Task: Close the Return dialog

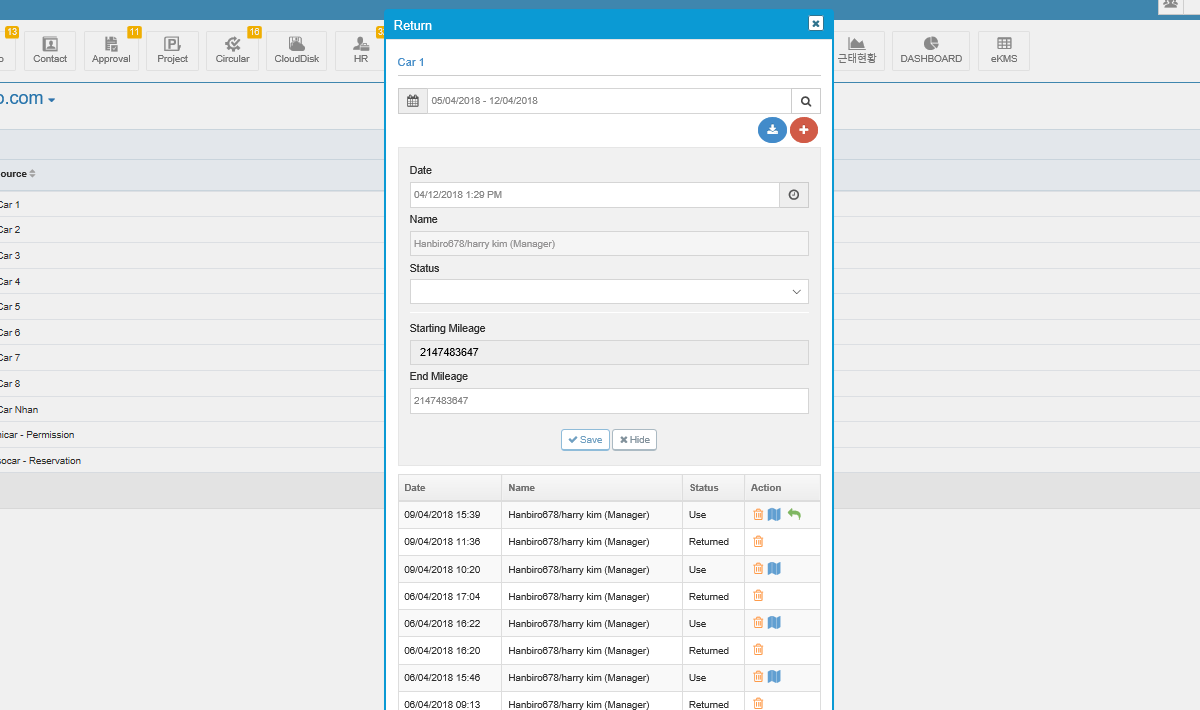Action: (815, 24)
